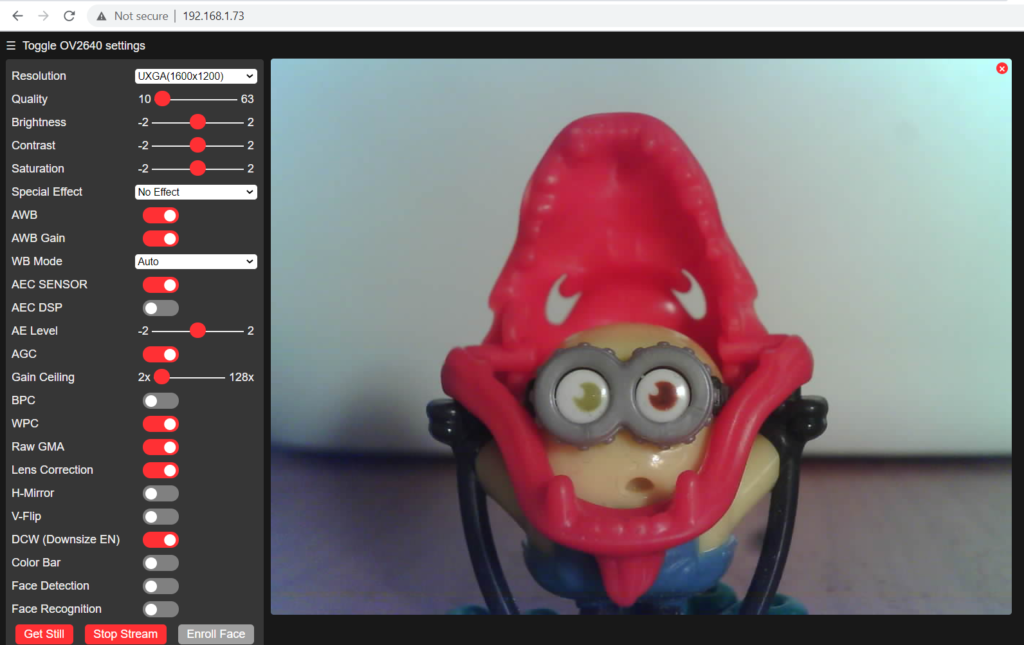The height and width of the screenshot is (645, 1024).
Task: Enable the H-Mirror switch
Action: click(x=161, y=494)
